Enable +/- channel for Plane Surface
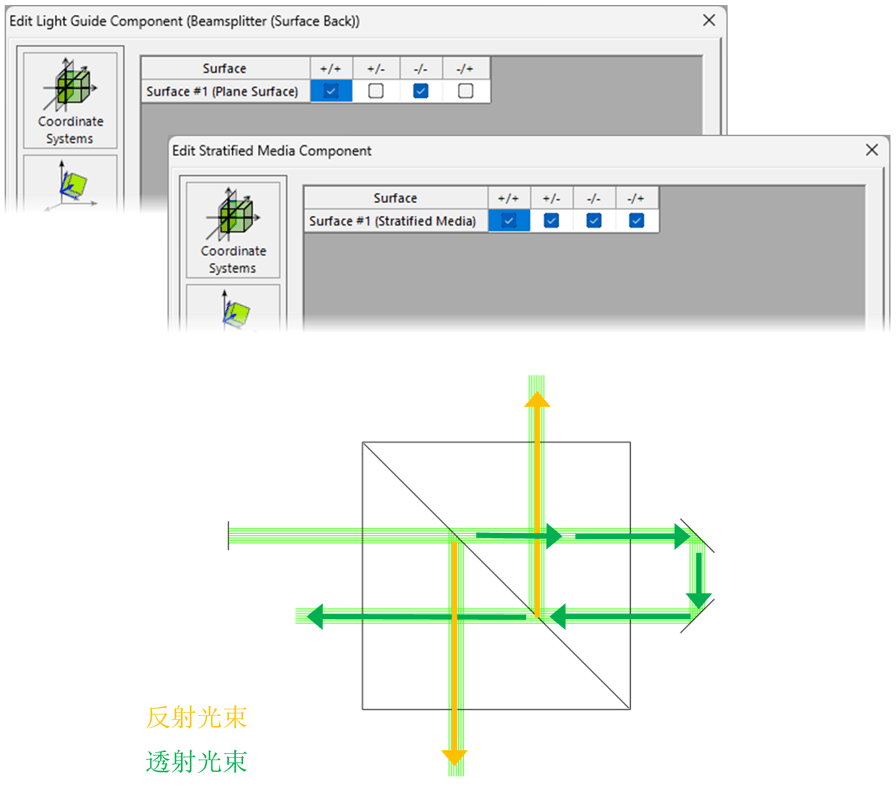Screen dimensions: 896x788 pos(376,91)
